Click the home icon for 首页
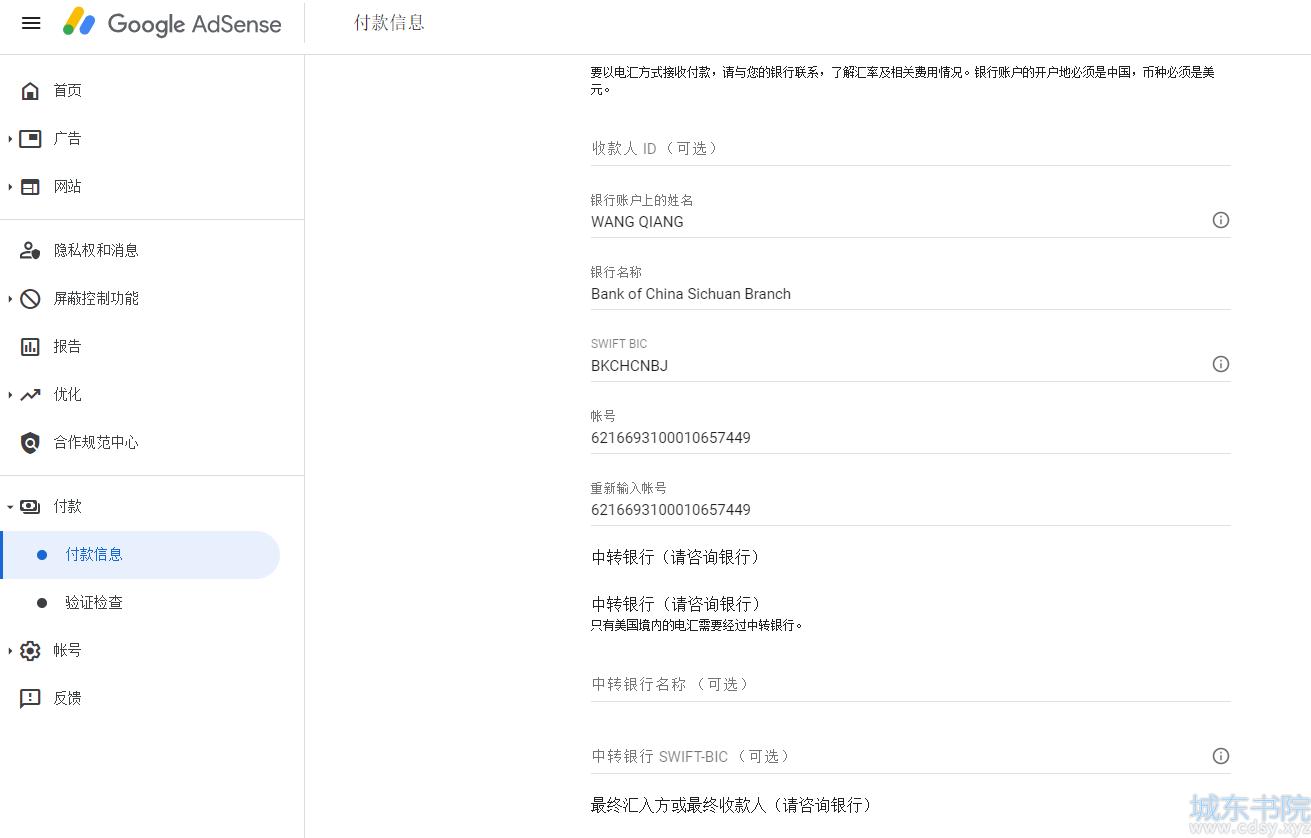 (x=30, y=91)
